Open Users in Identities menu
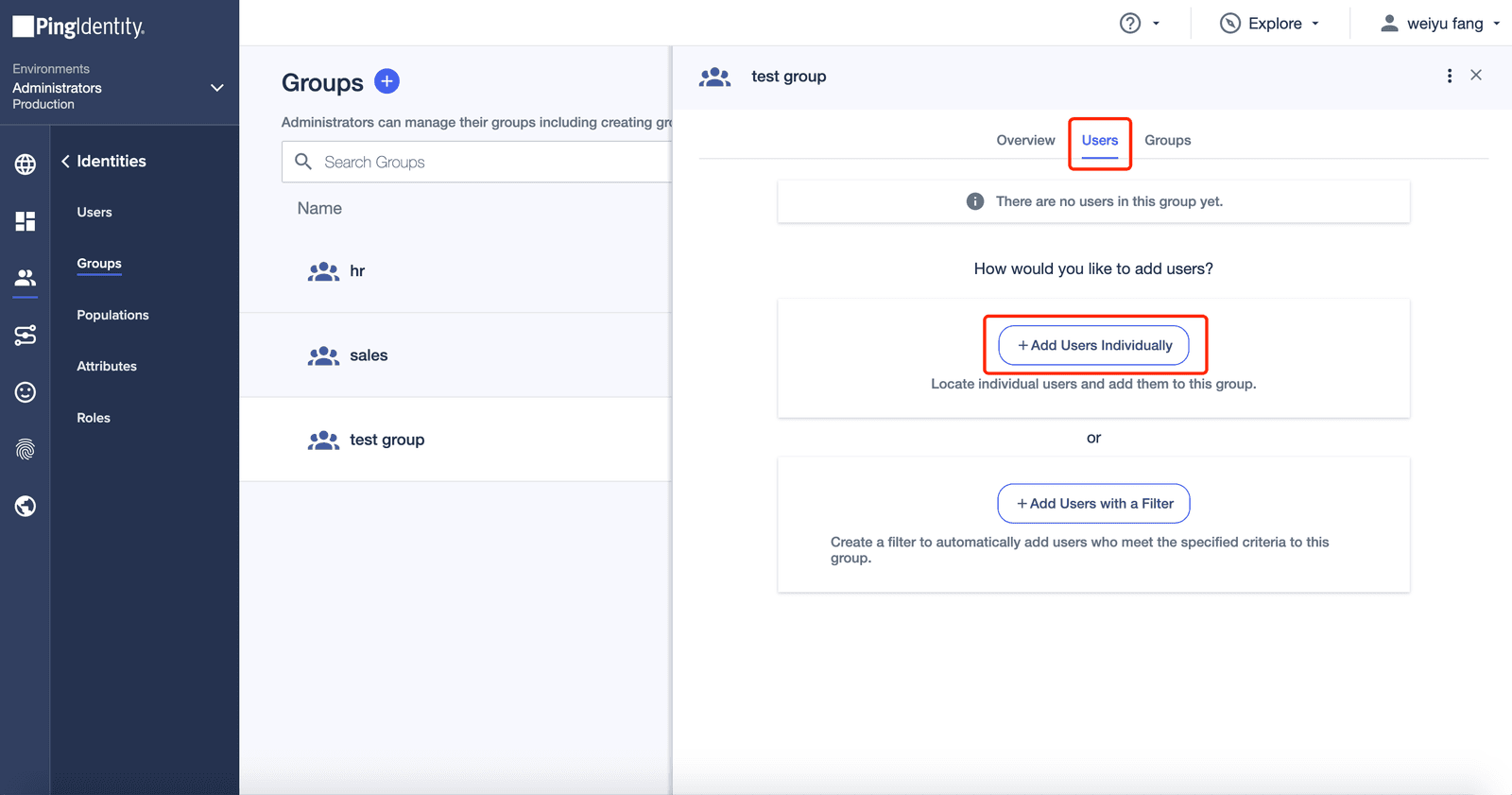Viewport: 1512px width, 795px height. point(94,212)
